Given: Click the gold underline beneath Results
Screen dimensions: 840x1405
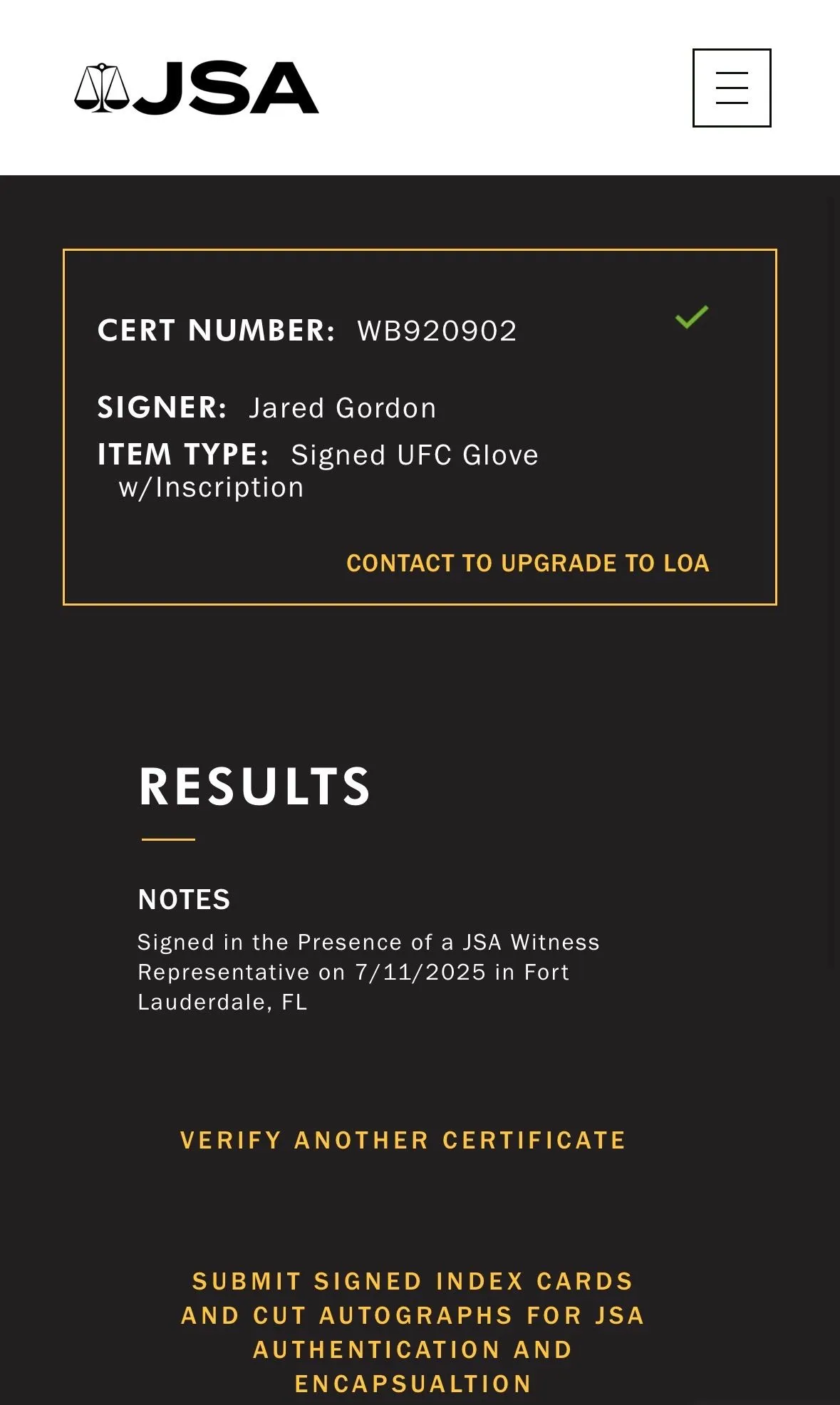Looking at the screenshot, I should pos(168,839).
